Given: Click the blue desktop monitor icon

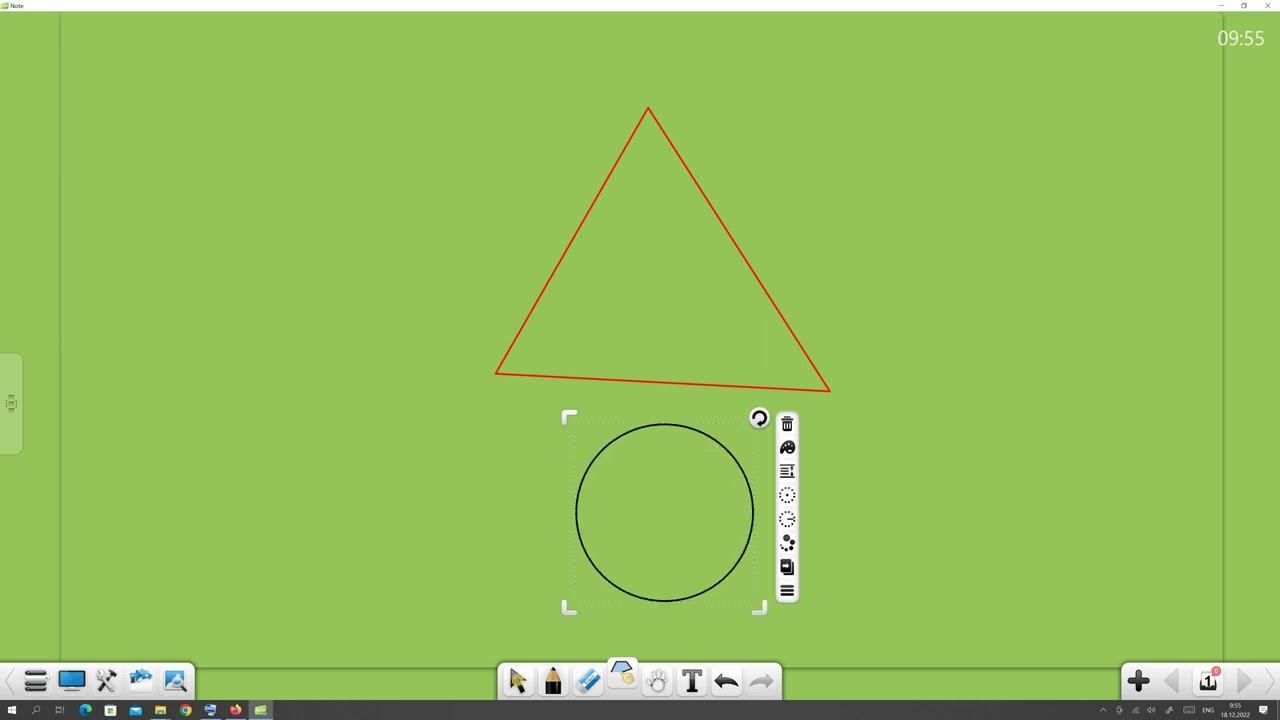Looking at the screenshot, I should (71, 681).
